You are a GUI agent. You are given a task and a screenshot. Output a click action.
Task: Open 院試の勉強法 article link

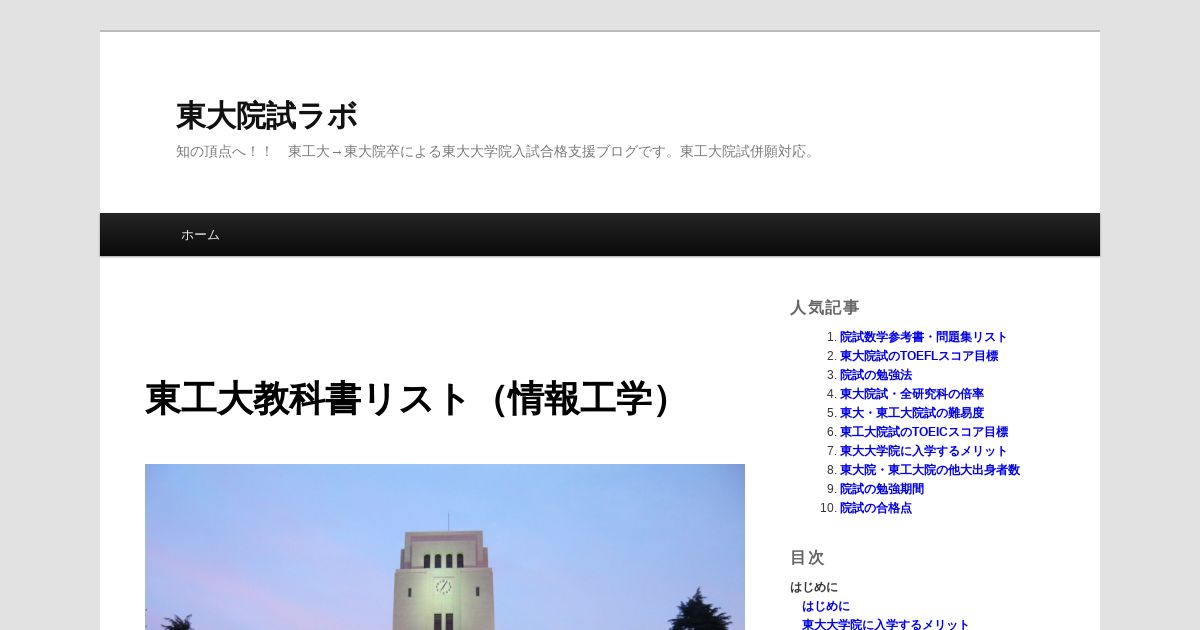(875, 375)
